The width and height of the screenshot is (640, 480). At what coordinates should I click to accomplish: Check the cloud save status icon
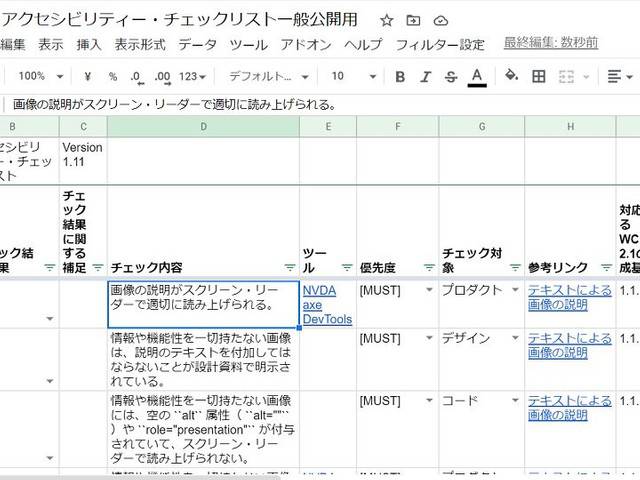[x=440, y=20]
